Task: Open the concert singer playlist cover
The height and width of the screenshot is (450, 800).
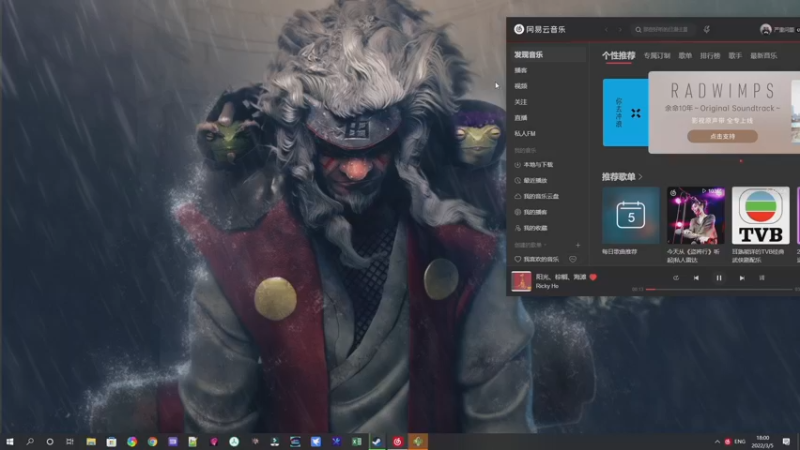Action: coord(695,215)
